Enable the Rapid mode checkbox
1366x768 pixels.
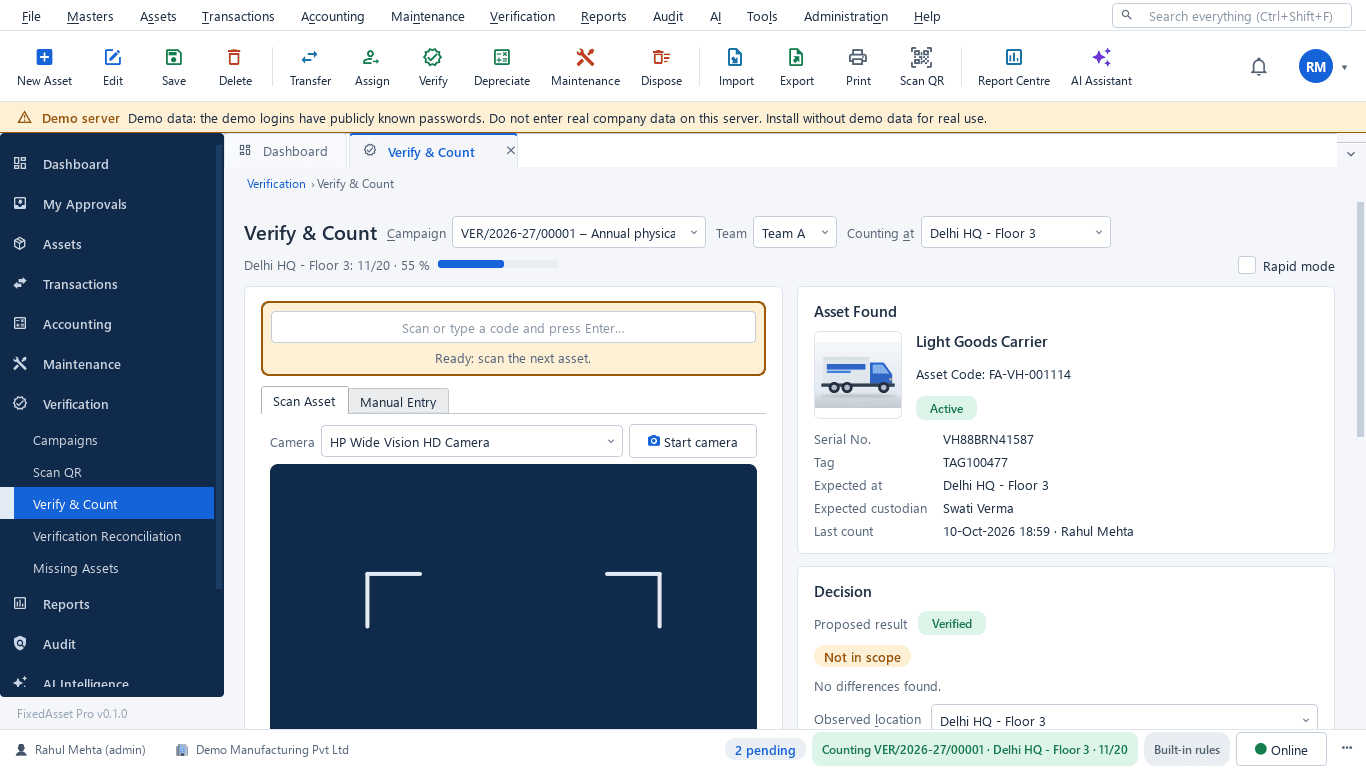1247,265
